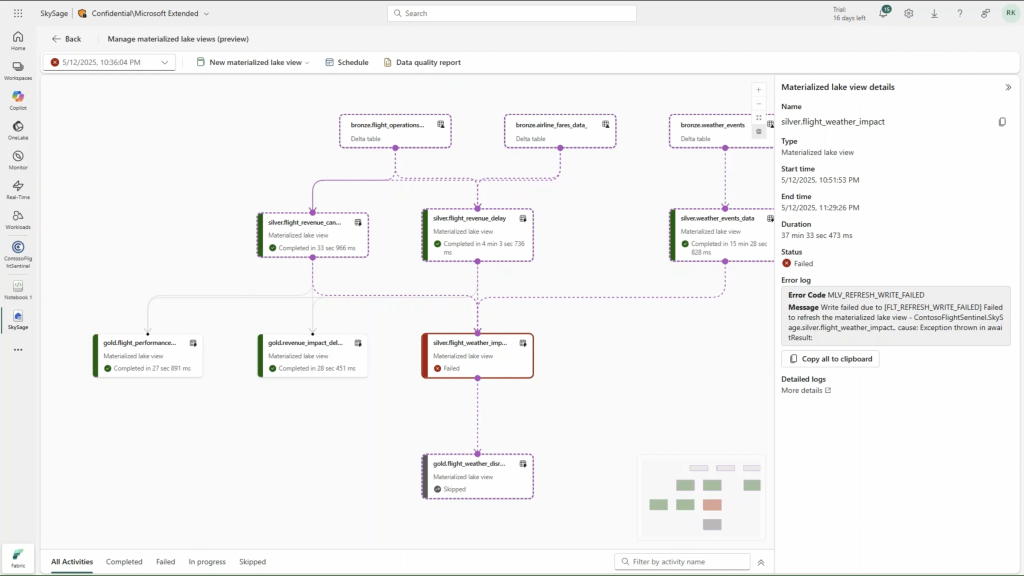Open Notebook 1 from the sidebar
The image size is (1024, 576).
[18, 289]
